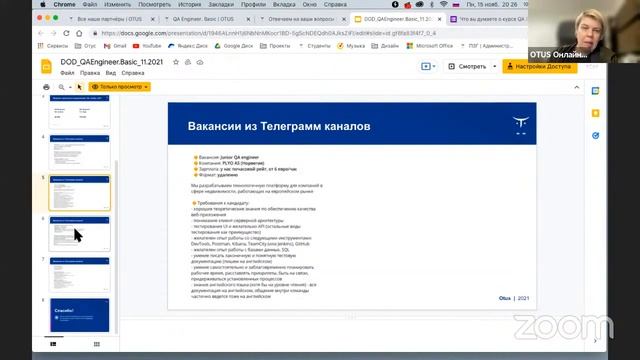The image size is (640, 360).
Task: Open the Microsoft Office bookmark
Action: [x=430, y=46]
